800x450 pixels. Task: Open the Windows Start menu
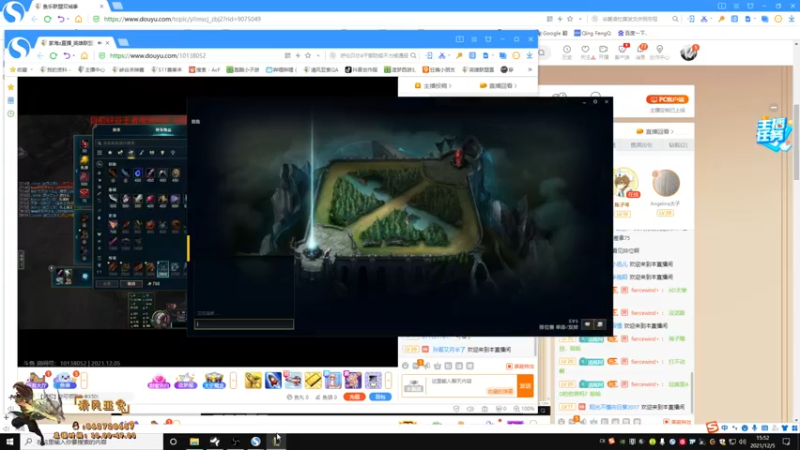pyautogui.click(x=10, y=441)
